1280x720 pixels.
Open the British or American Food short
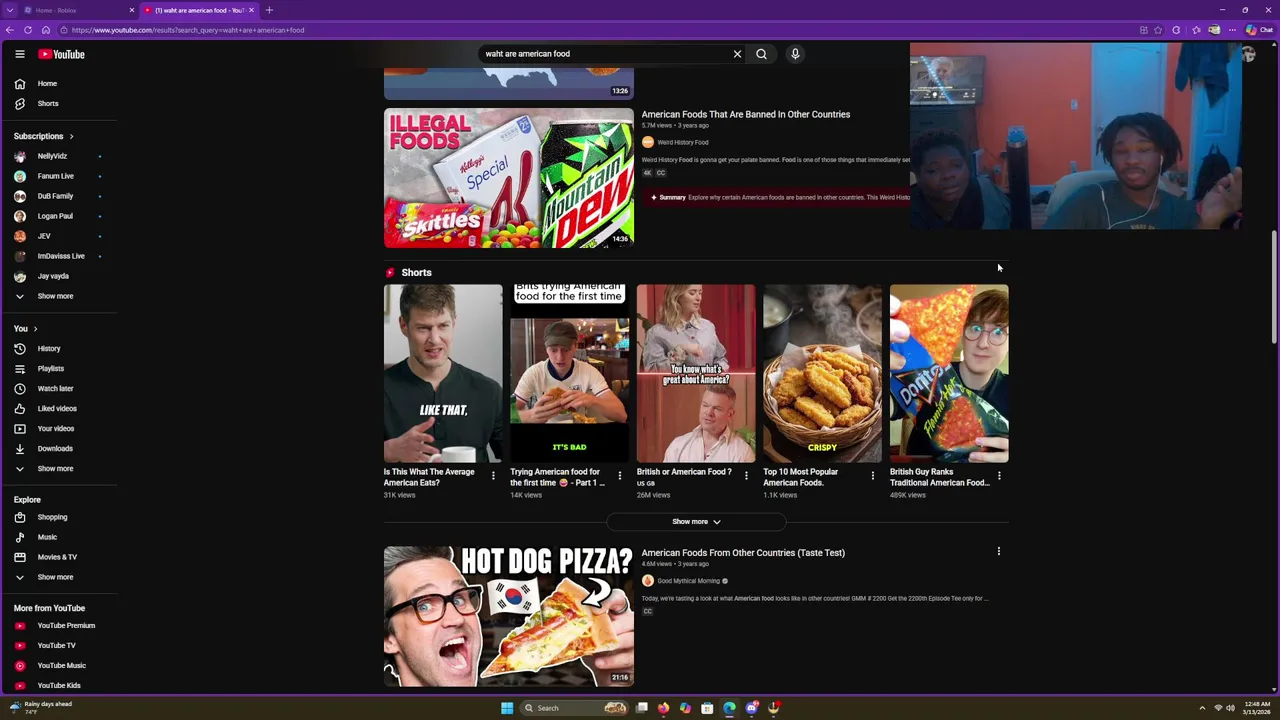[x=696, y=374]
